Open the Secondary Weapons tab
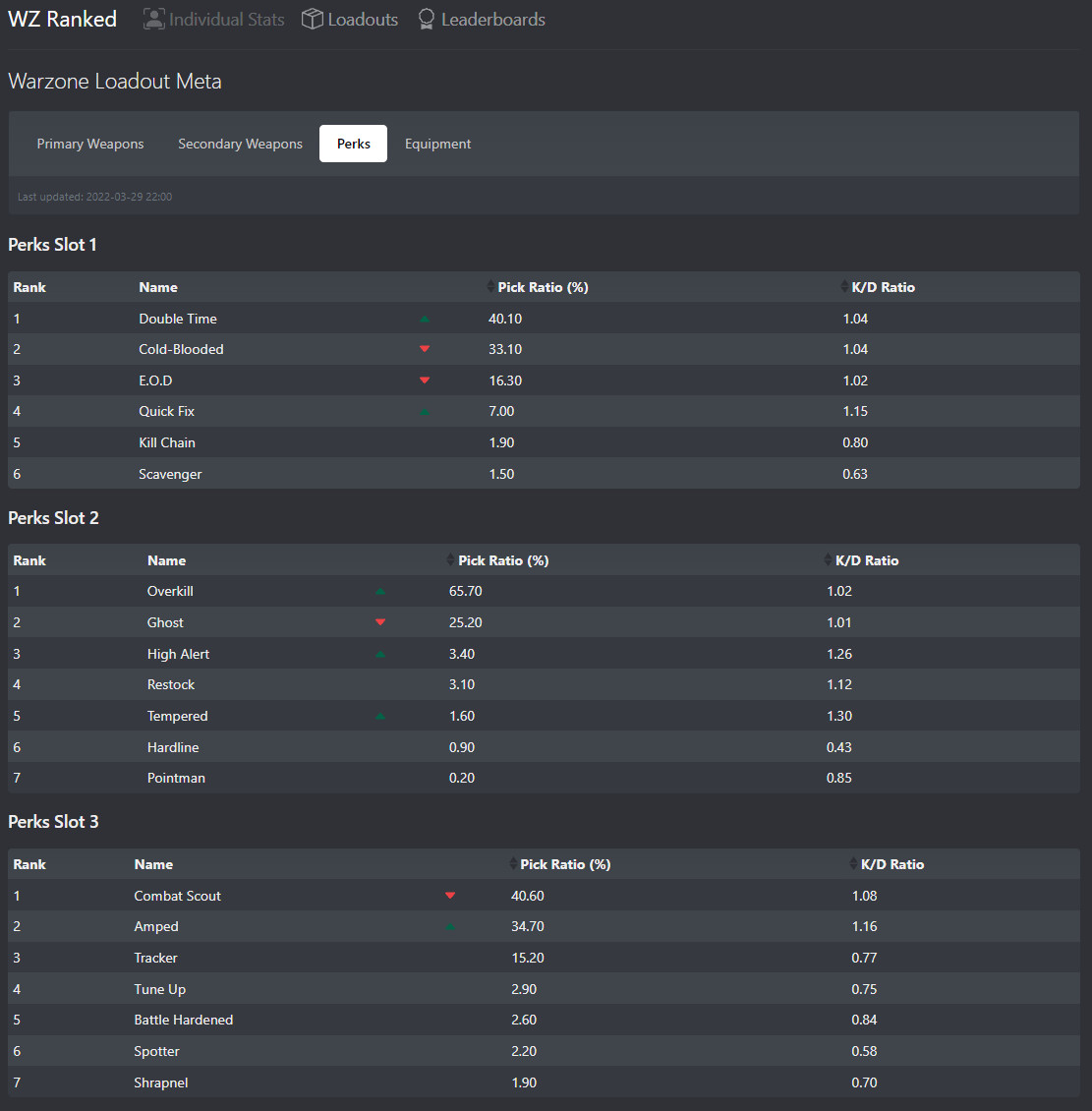 coord(240,144)
